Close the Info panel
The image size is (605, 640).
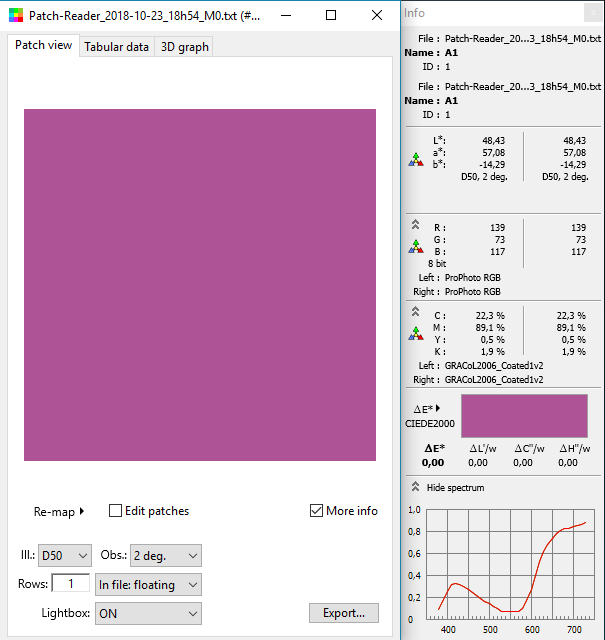click(x=593, y=13)
